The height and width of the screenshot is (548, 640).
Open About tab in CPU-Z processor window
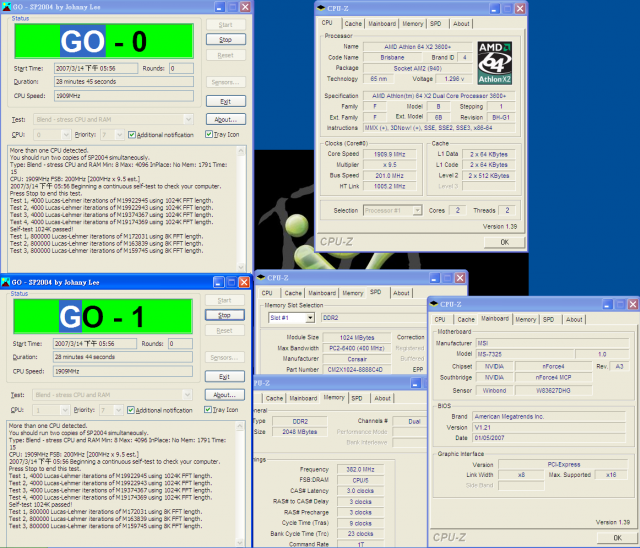tap(461, 24)
